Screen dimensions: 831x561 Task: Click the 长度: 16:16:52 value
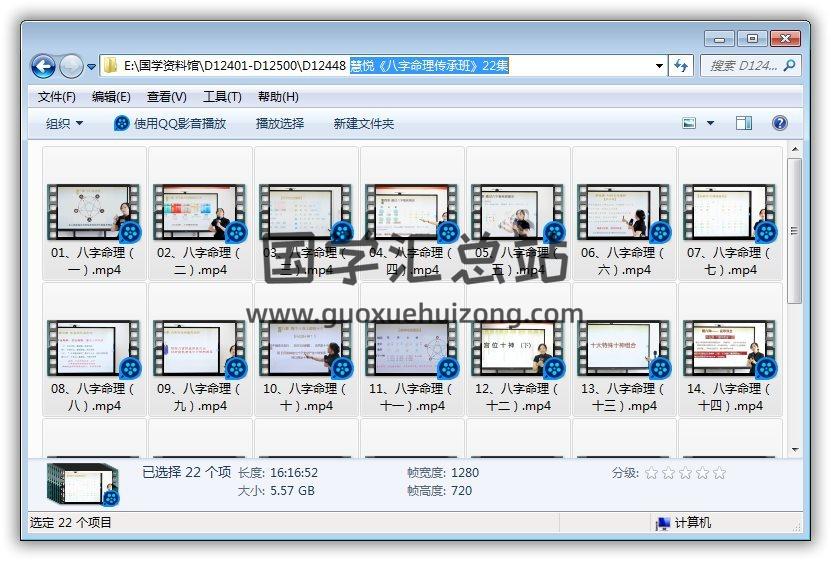[294, 473]
